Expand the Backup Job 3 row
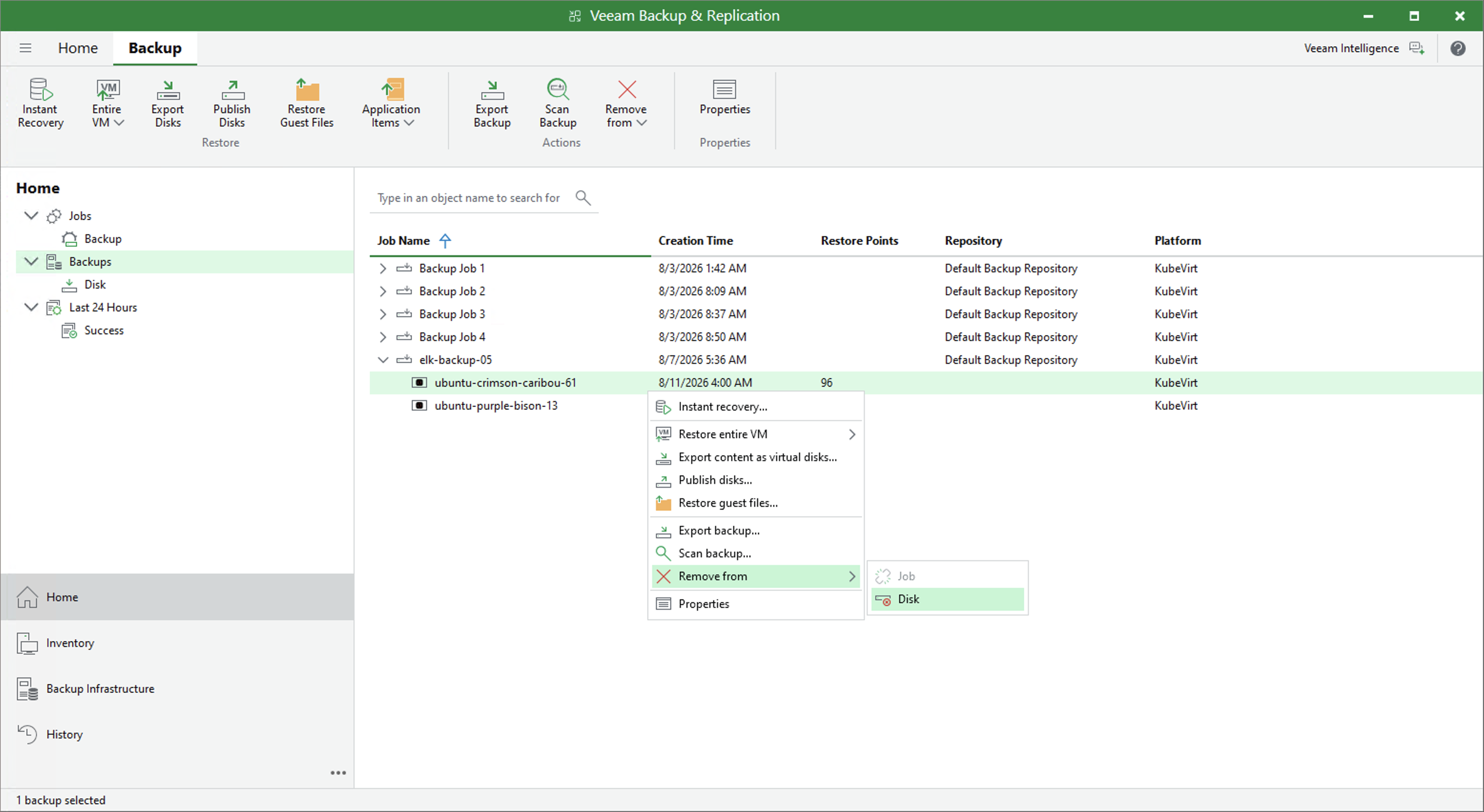Screen dimensions: 1484x812 383,314
